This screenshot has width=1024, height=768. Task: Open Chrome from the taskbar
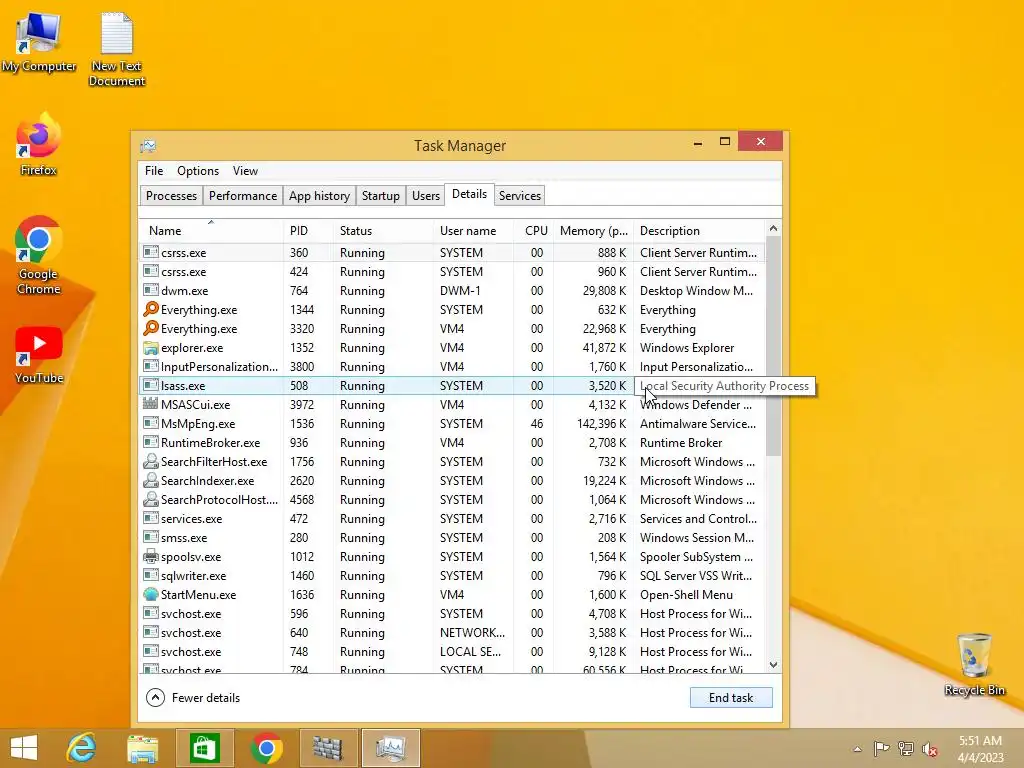pyautogui.click(x=266, y=748)
